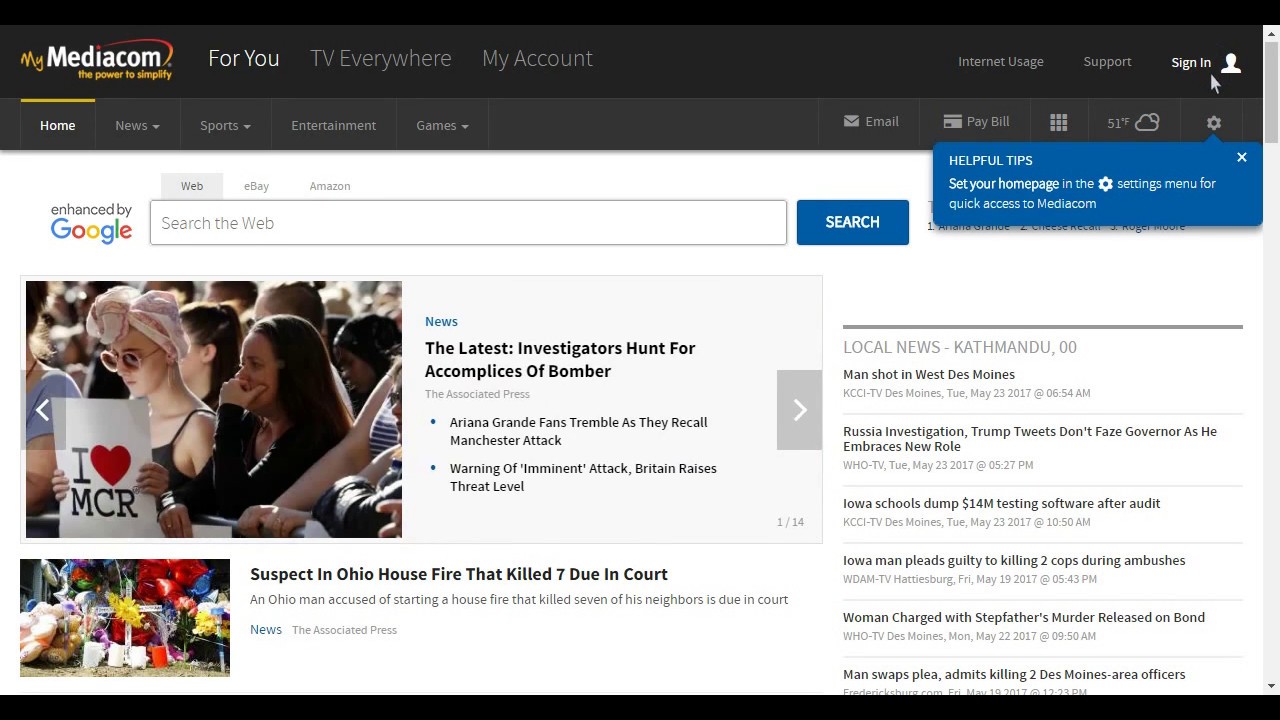Open headline Investigators Hunt For Accomplices Of Bomber
1280x720 pixels.
[x=560, y=359]
